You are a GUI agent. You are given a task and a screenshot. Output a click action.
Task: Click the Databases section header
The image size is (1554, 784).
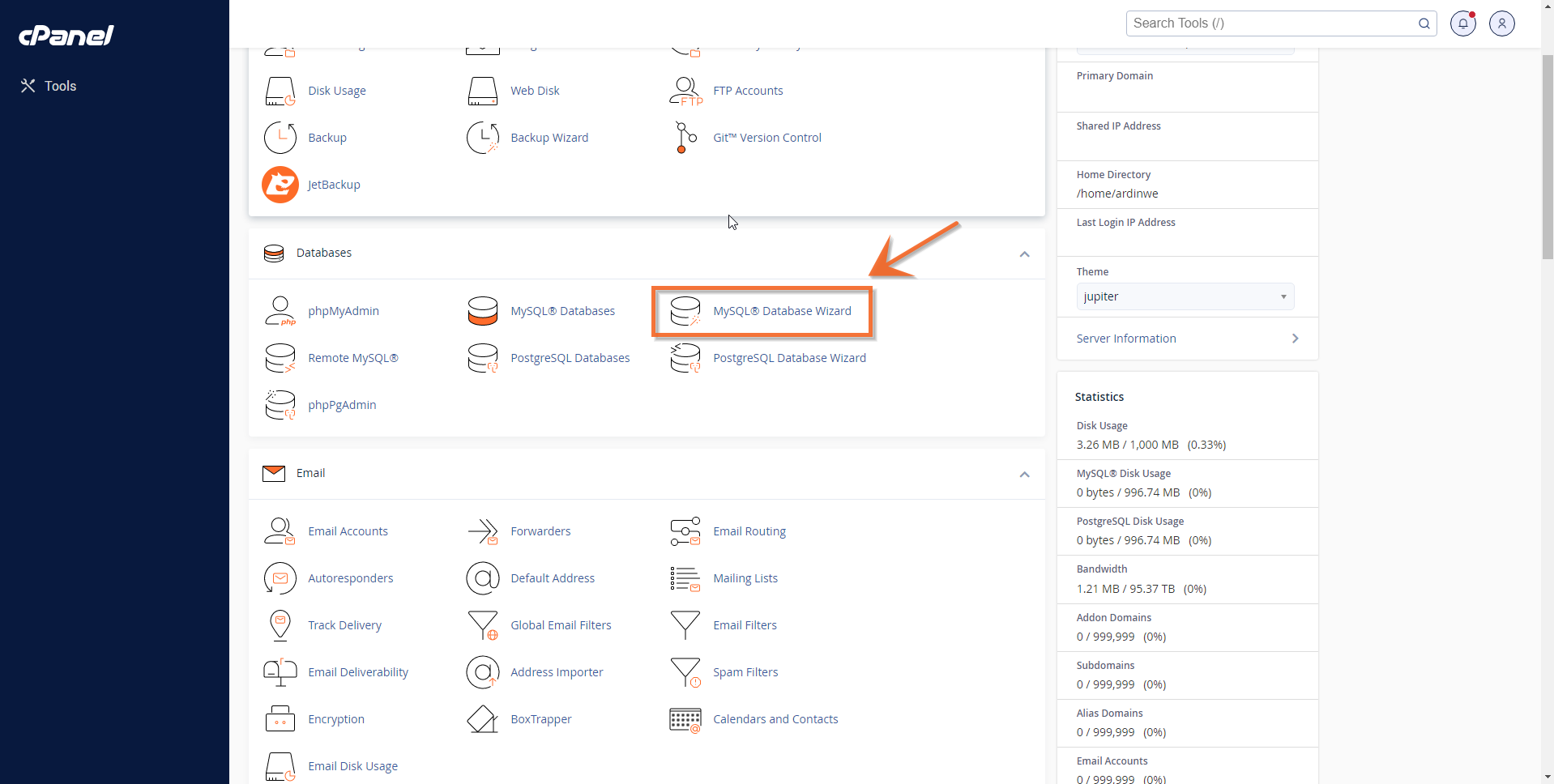[x=647, y=254]
